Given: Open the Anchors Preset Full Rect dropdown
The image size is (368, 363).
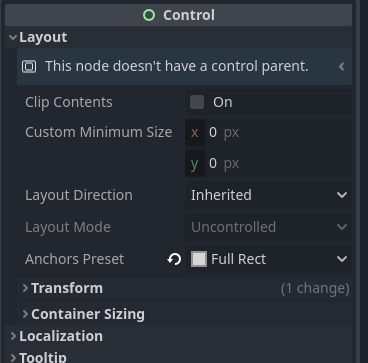Looking at the screenshot, I should click(268, 259).
